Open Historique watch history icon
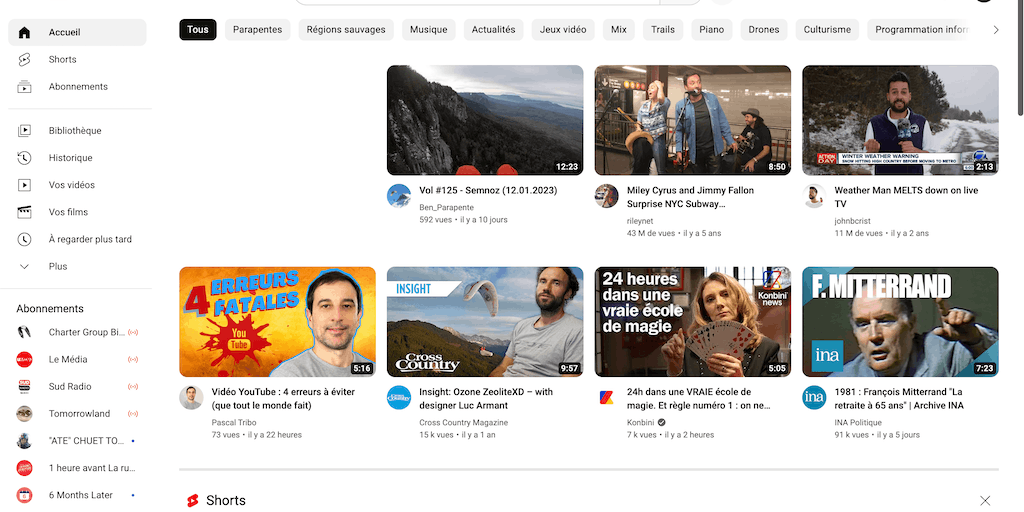 (25, 158)
